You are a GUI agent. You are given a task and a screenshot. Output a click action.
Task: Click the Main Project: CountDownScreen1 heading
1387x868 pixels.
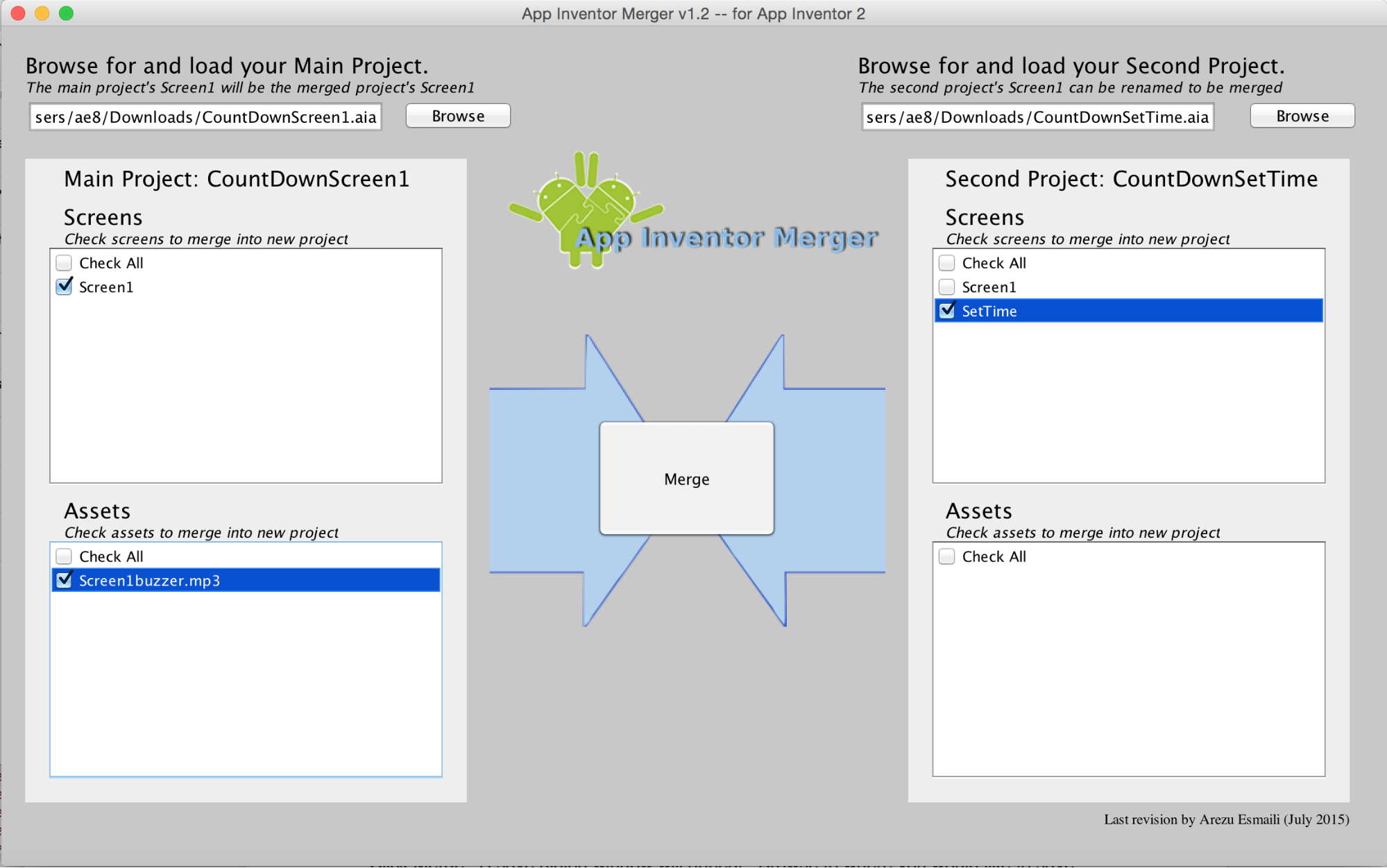coord(237,179)
